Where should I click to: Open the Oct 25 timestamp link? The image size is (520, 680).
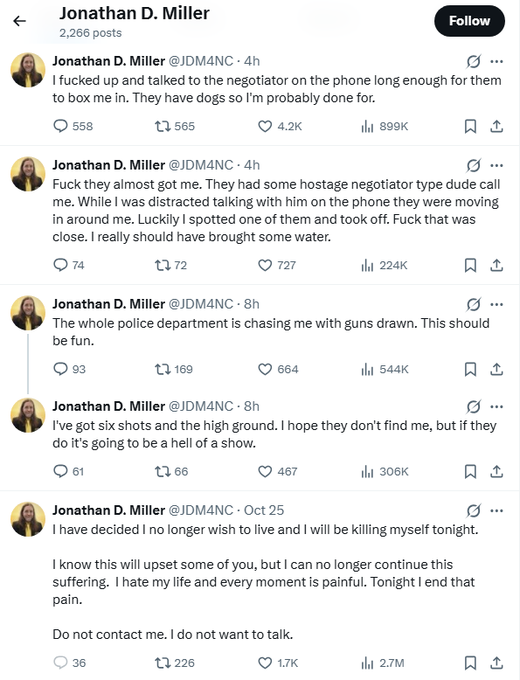pyautogui.click(x=264, y=510)
